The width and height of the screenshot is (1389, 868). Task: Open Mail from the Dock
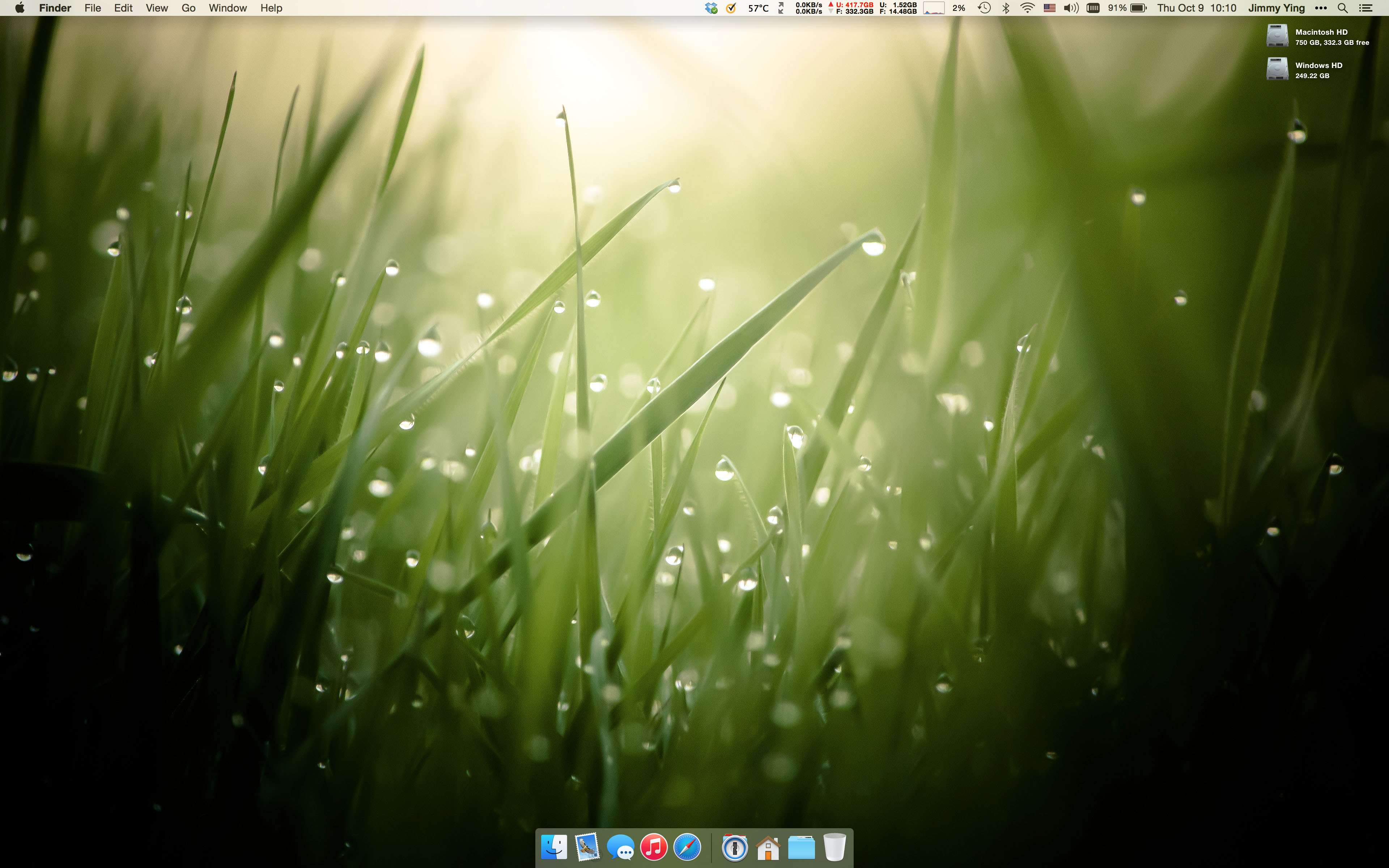[x=587, y=847]
